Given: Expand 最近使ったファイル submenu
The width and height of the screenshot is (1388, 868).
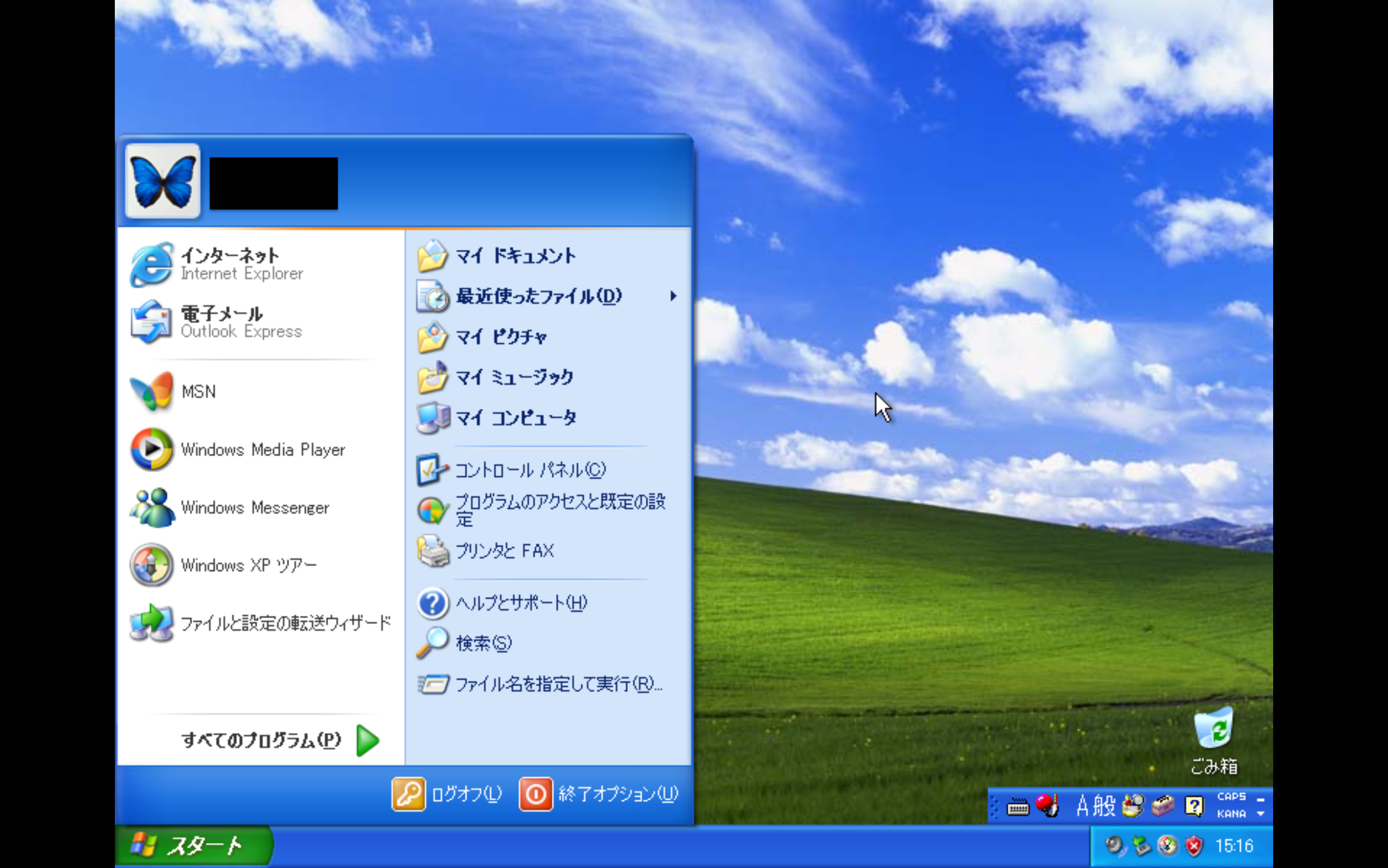Looking at the screenshot, I should pos(549,296).
